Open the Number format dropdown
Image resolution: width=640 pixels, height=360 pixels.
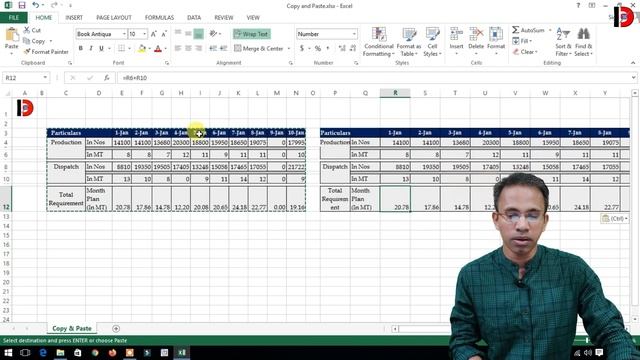click(354, 34)
